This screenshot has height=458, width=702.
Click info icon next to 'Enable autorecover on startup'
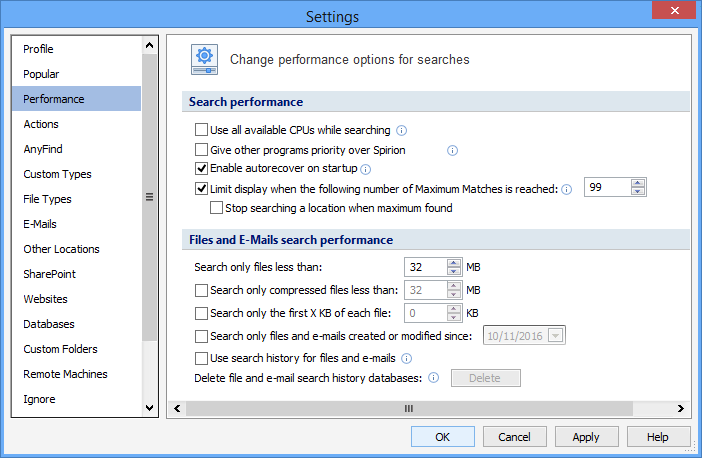pyautogui.click(x=365, y=169)
